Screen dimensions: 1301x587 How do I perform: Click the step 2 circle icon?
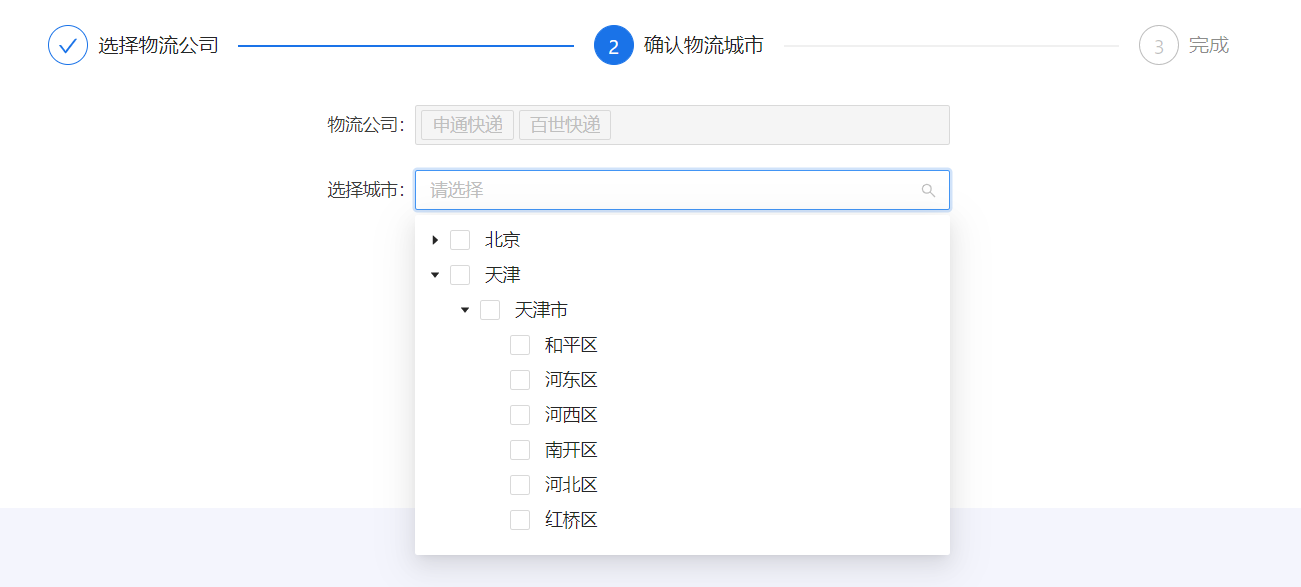click(614, 45)
